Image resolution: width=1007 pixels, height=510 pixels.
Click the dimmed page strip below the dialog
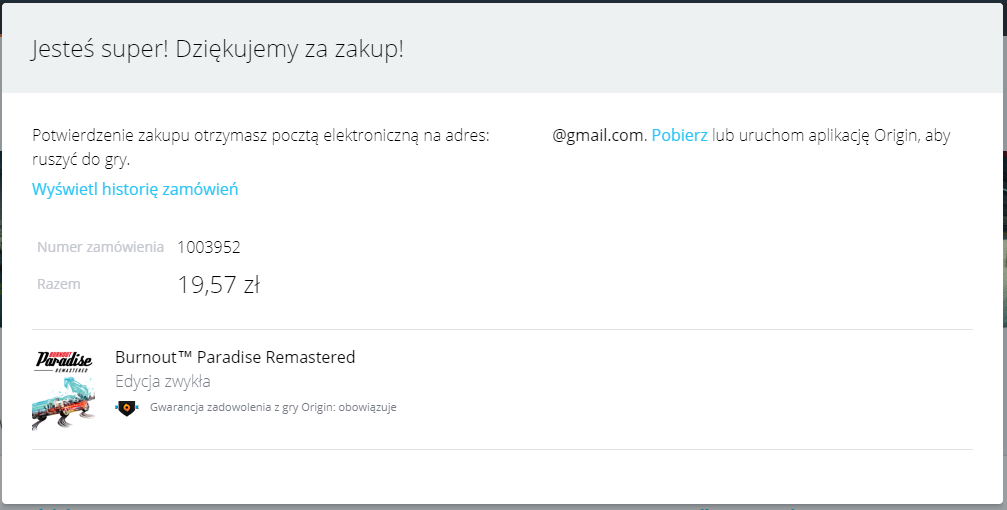click(504, 507)
